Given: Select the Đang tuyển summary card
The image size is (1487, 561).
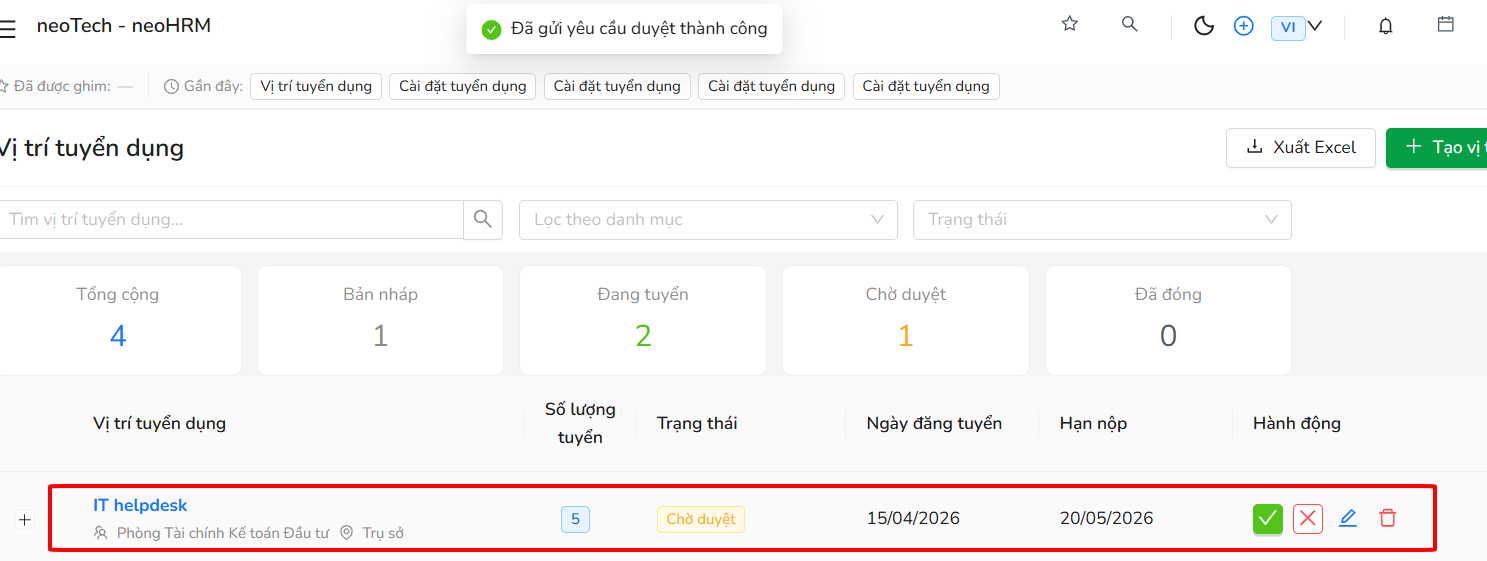Looking at the screenshot, I should [x=643, y=320].
